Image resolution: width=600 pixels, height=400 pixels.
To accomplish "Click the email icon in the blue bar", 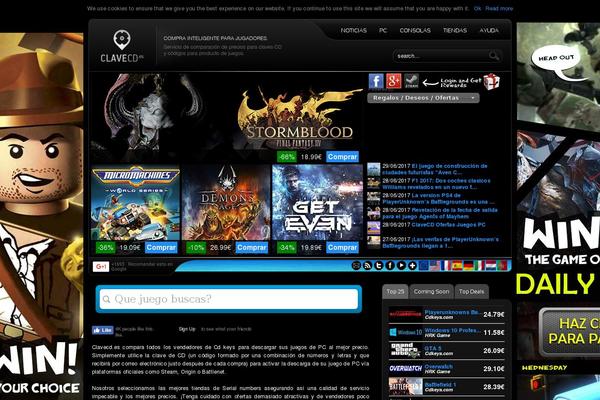I will coord(356,265).
